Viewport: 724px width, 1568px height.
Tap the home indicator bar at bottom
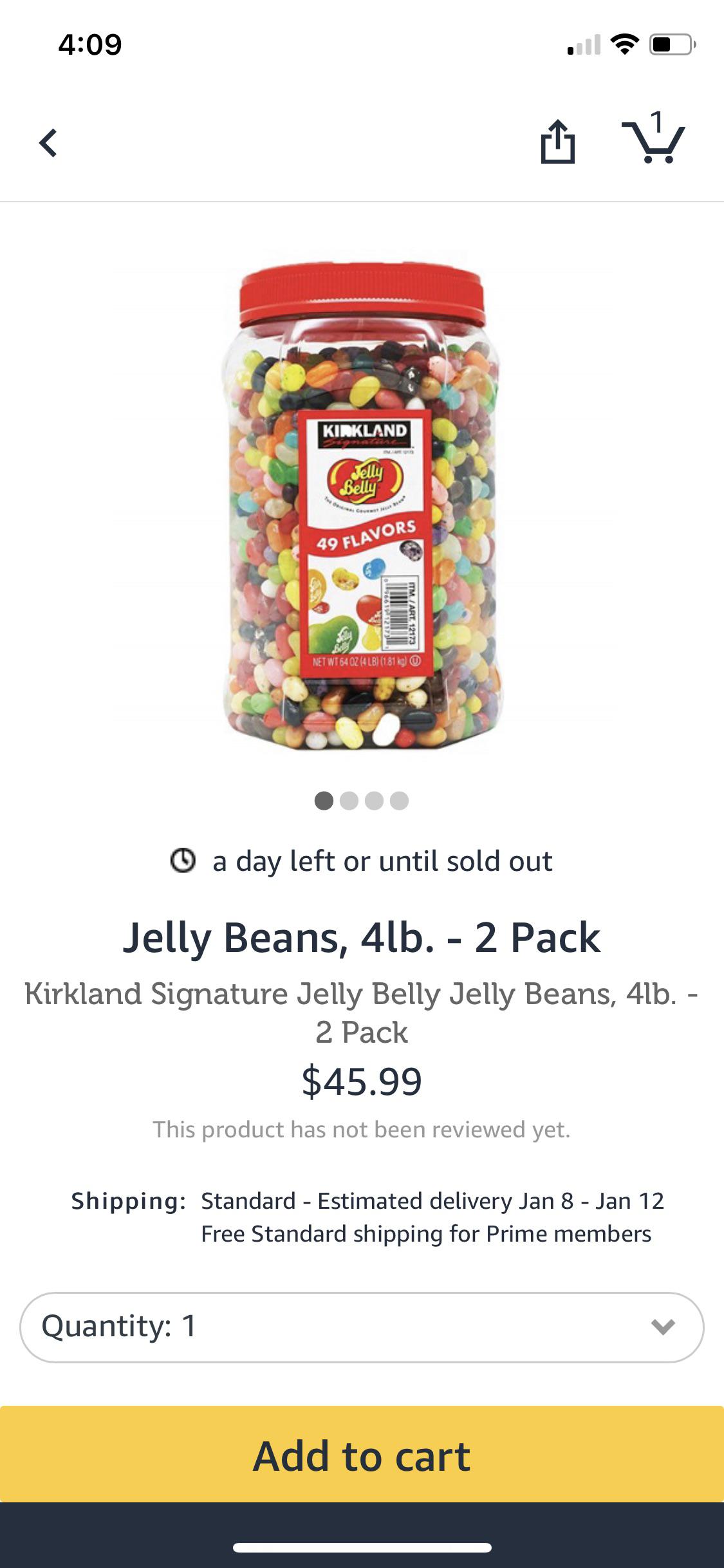362,1547
